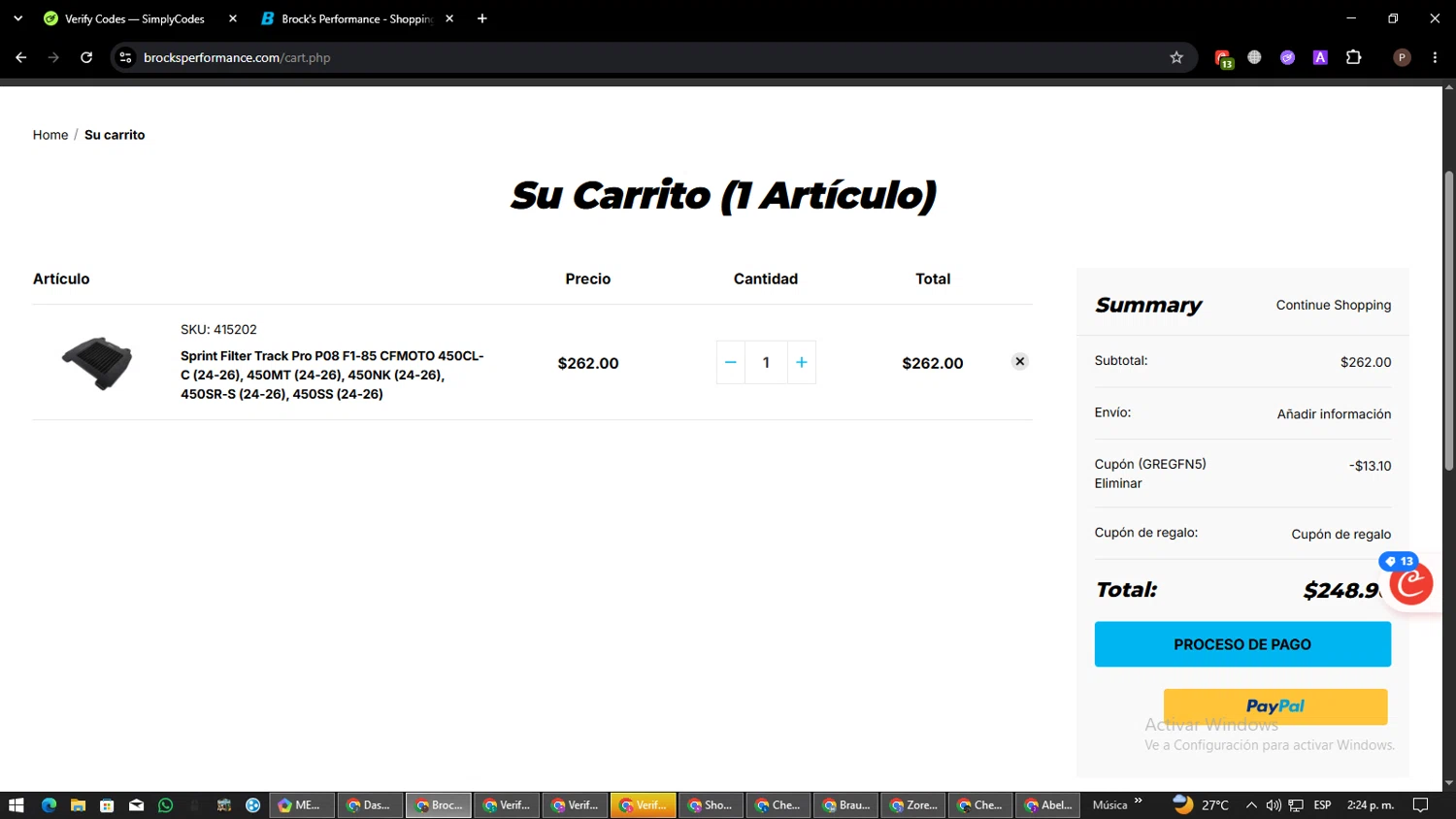Click the Sprint Filter product title link
This screenshot has width=1456, height=819.
[x=332, y=375]
